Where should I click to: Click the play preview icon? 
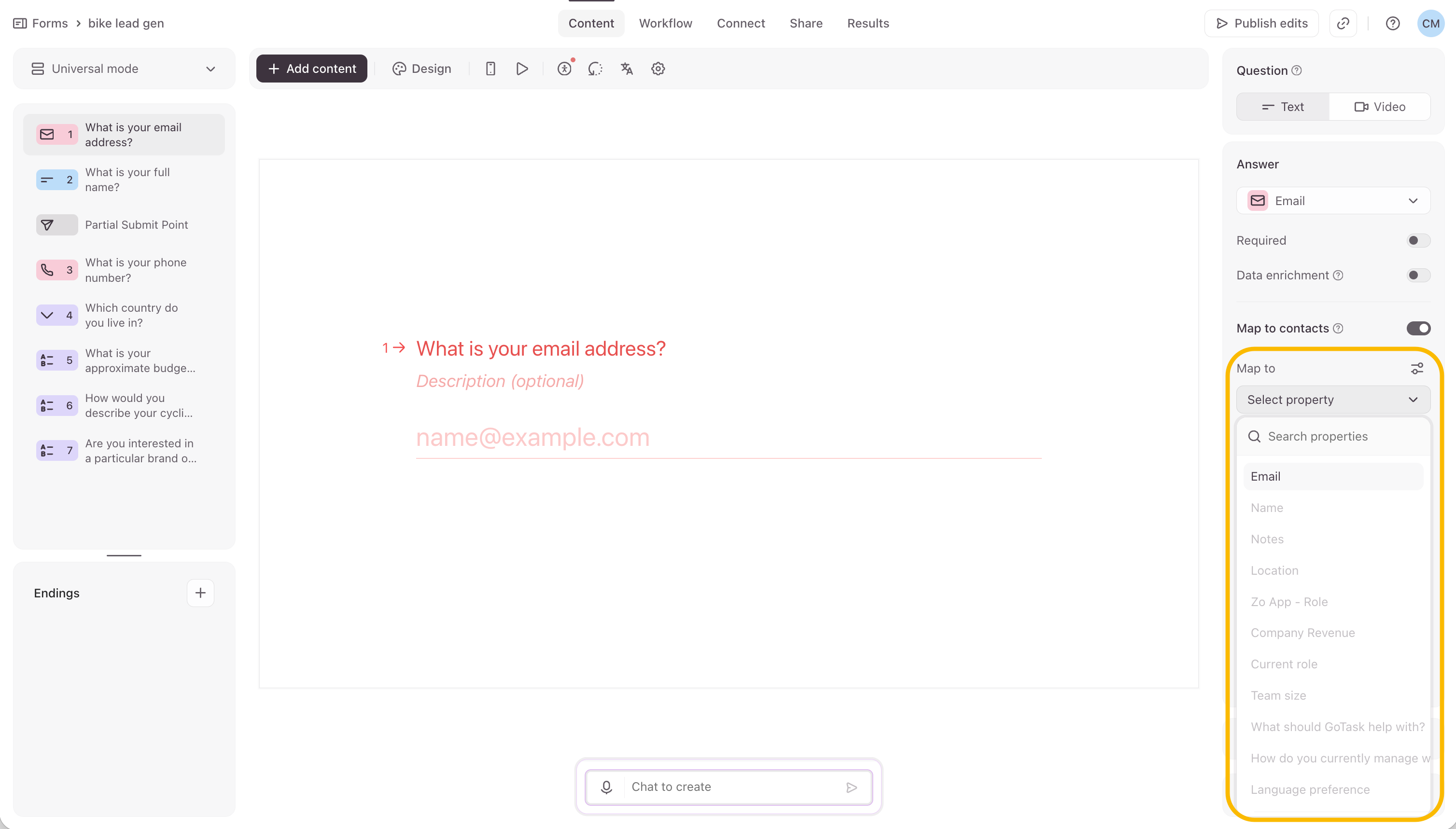pyautogui.click(x=522, y=69)
